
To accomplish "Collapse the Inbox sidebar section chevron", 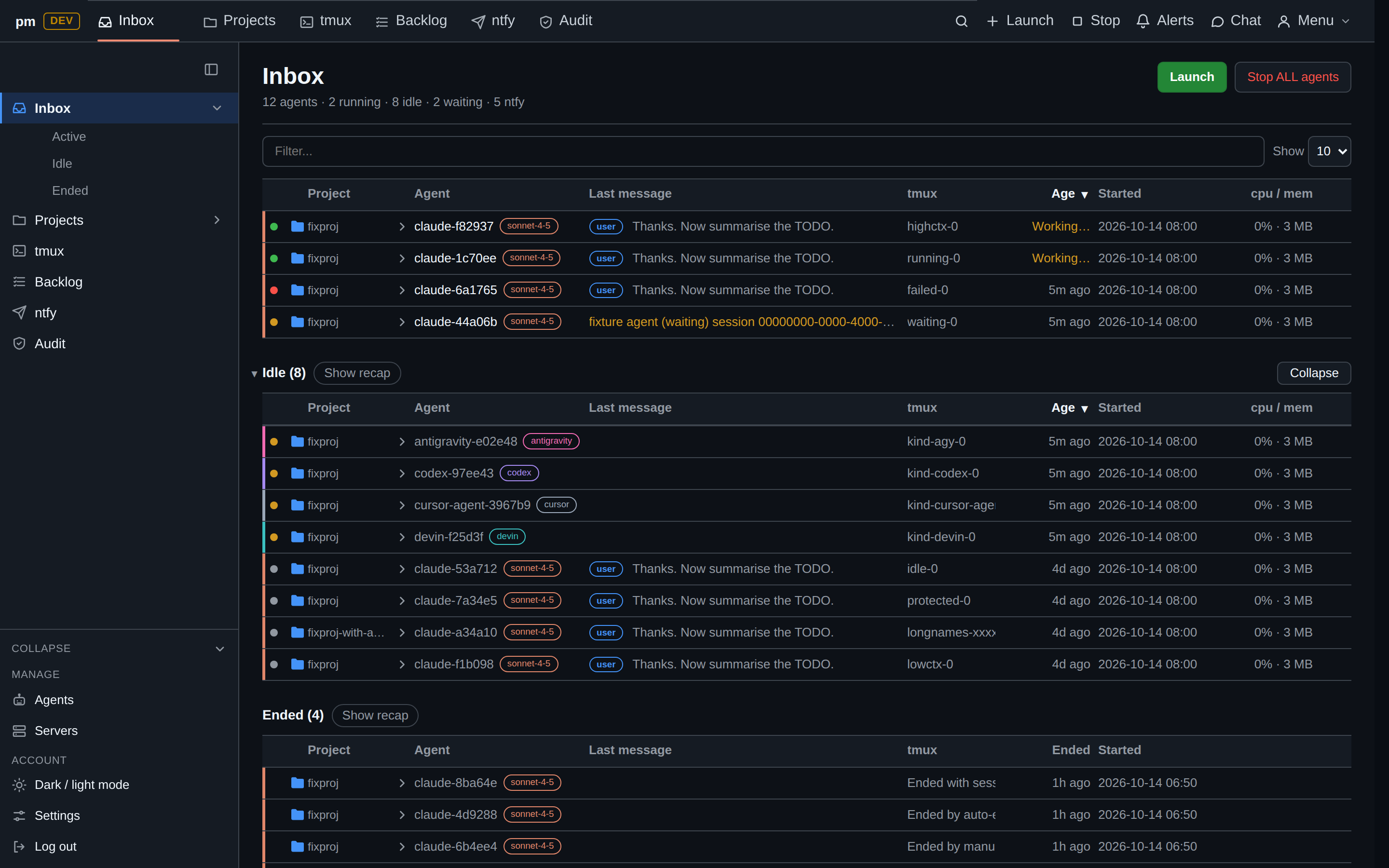I will pos(217,108).
